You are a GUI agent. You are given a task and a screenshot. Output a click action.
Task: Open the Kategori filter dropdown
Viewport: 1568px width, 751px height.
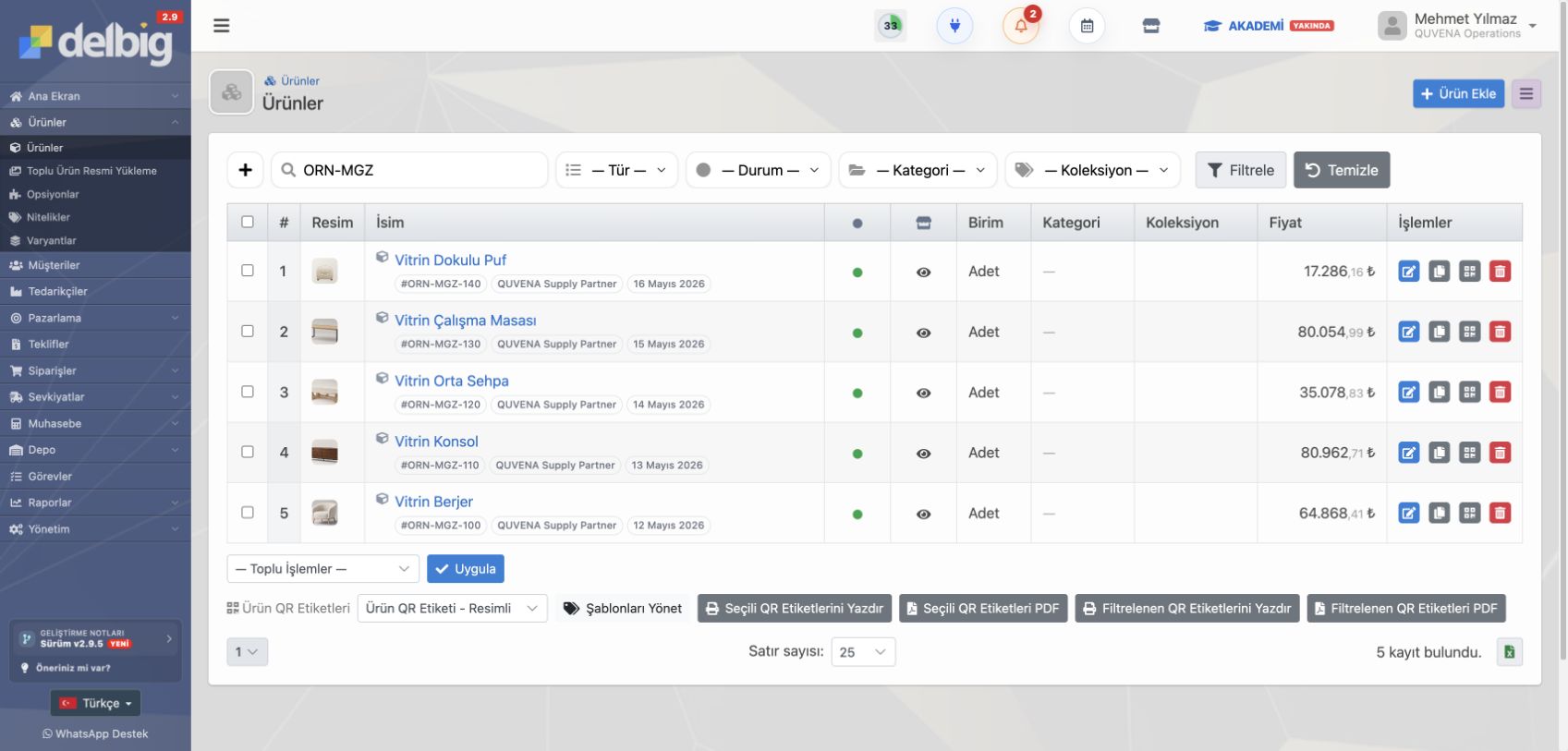point(918,170)
